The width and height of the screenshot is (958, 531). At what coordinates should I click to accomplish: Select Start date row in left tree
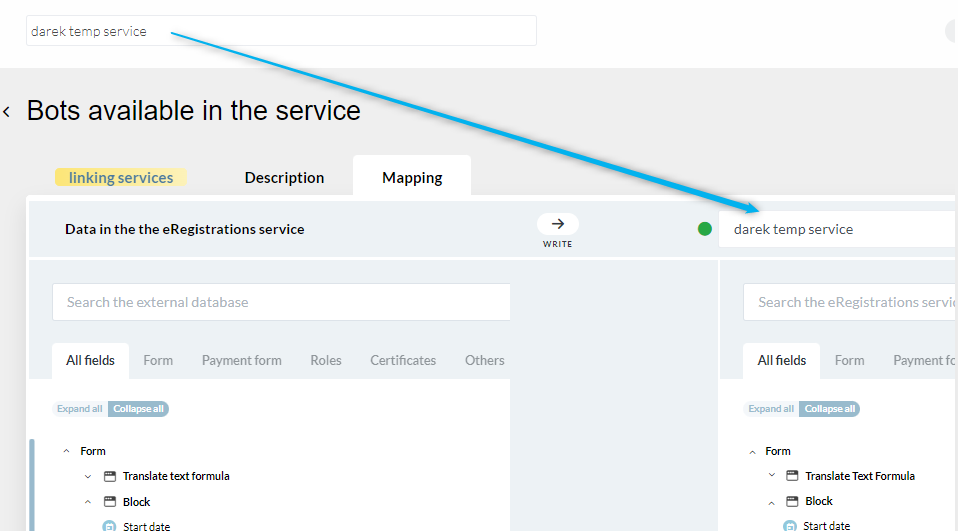click(147, 526)
